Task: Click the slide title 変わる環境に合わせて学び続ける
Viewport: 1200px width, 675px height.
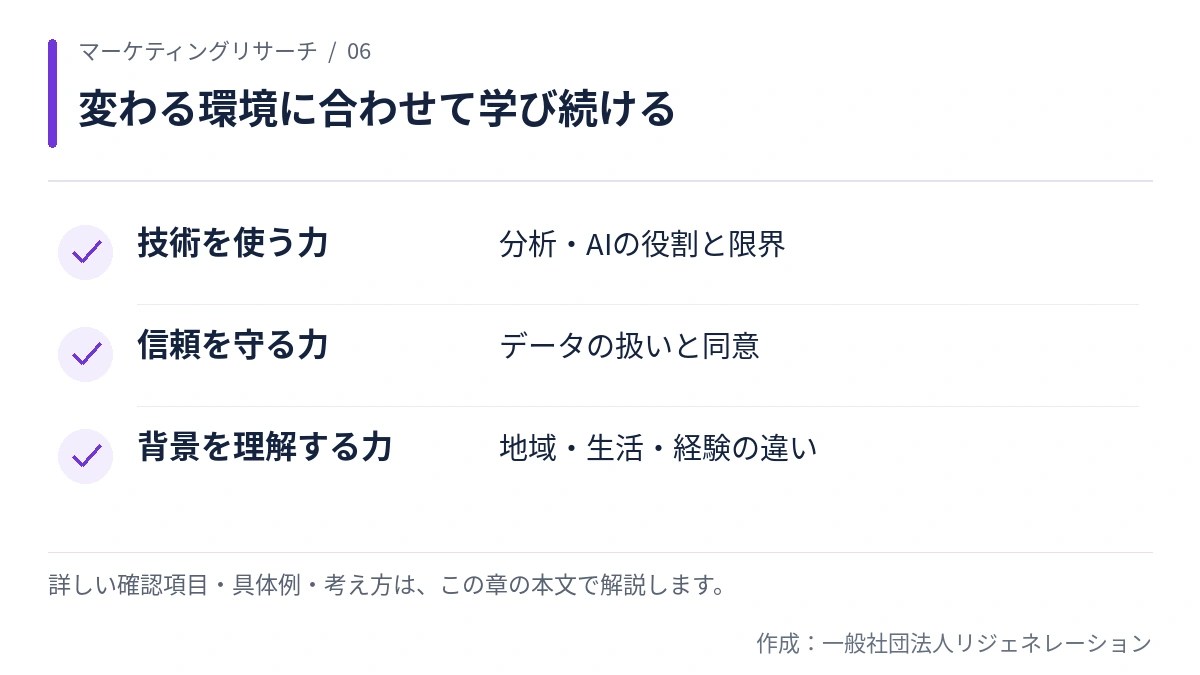Action: (377, 109)
